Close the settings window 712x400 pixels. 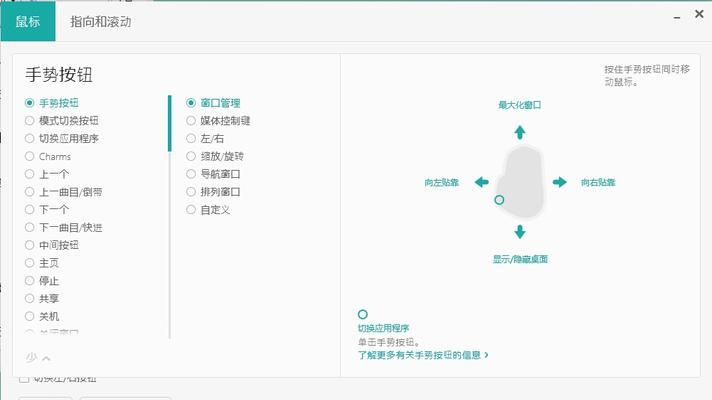pyautogui.click(x=699, y=14)
